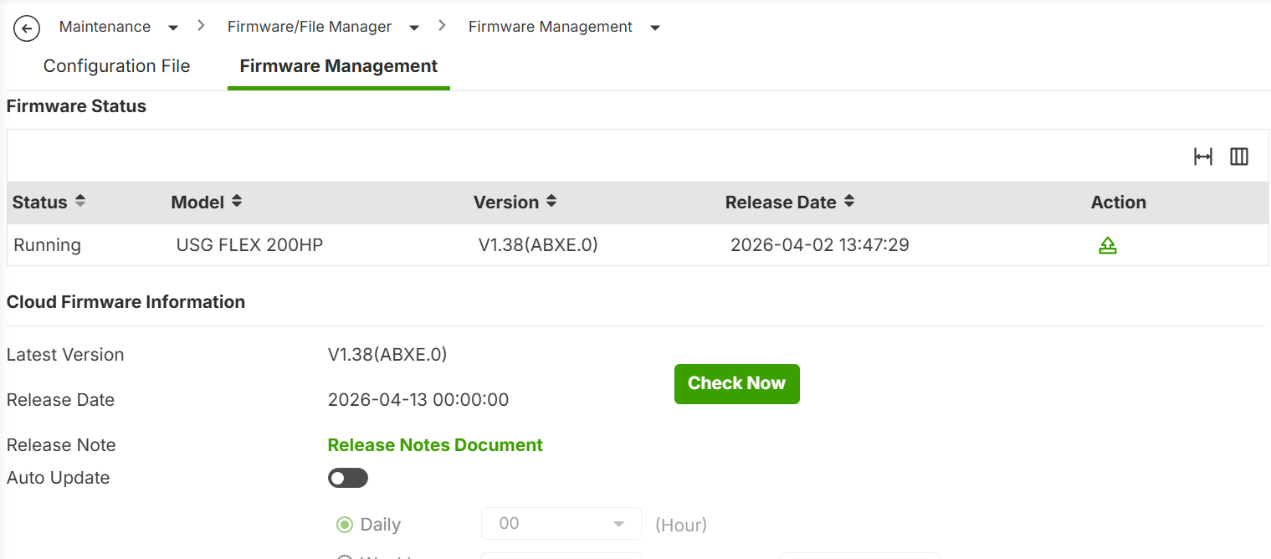The image size is (1271, 559).
Task: Select the Running USG FLEX 200HP row
Action: pyautogui.click(x=636, y=245)
